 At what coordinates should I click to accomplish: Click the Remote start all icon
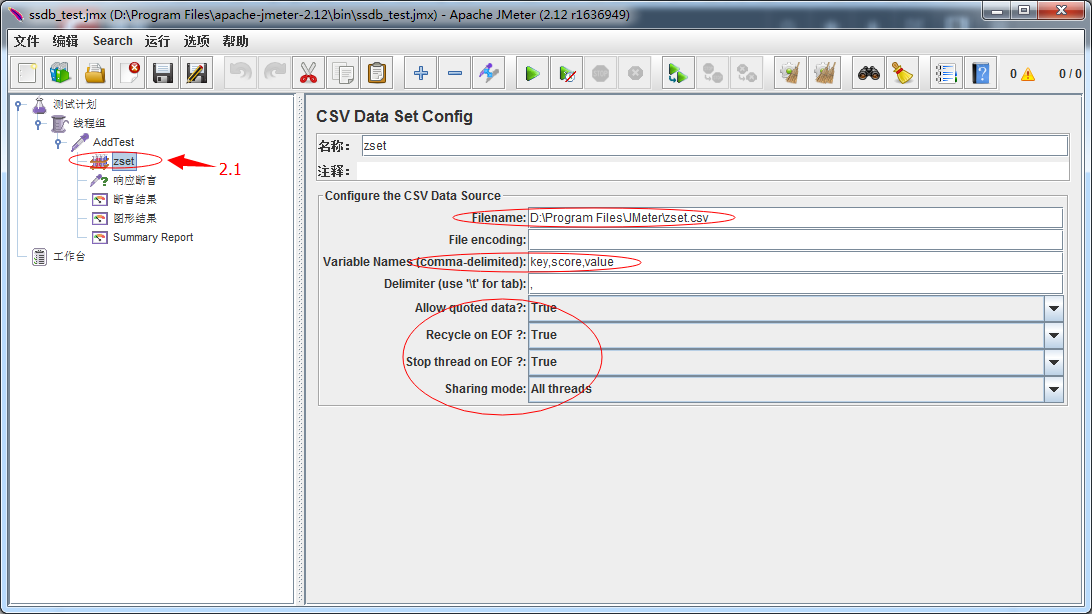coord(678,73)
